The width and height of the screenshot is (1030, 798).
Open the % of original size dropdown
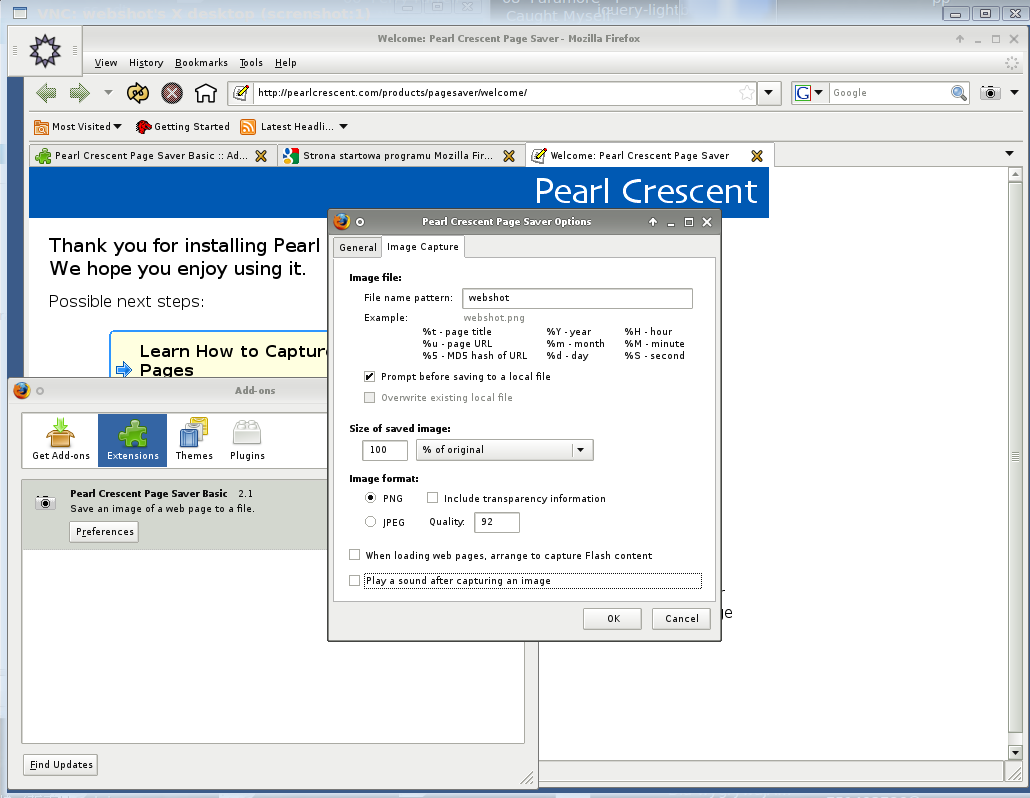coord(504,450)
